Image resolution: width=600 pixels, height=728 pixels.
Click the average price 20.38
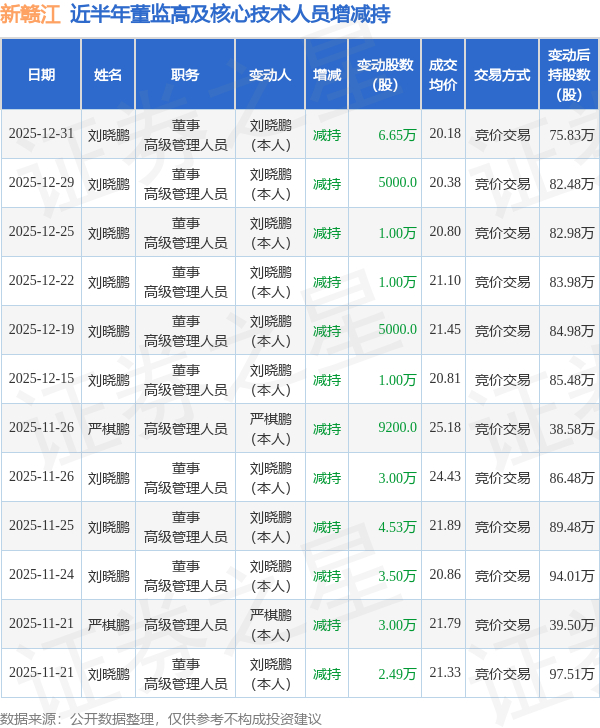click(x=445, y=183)
